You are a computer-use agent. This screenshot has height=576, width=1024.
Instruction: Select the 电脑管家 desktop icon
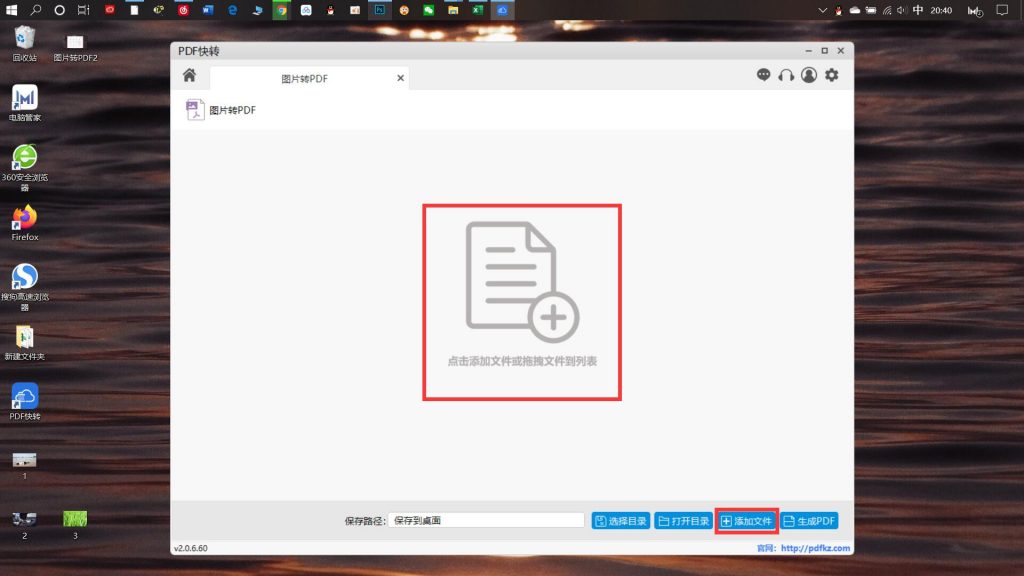tap(25, 103)
